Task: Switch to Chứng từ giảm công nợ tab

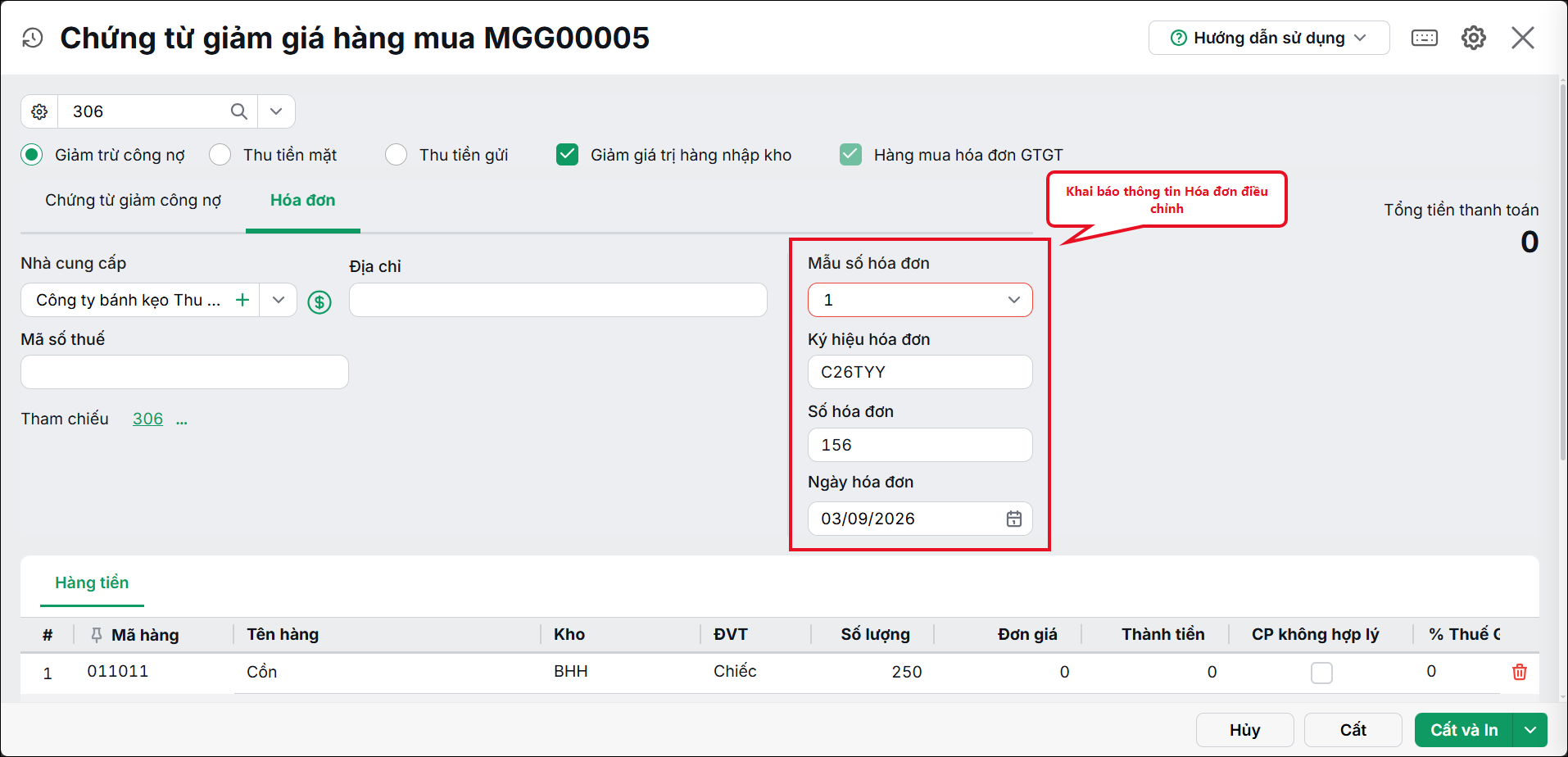Action: click(133, 201)
